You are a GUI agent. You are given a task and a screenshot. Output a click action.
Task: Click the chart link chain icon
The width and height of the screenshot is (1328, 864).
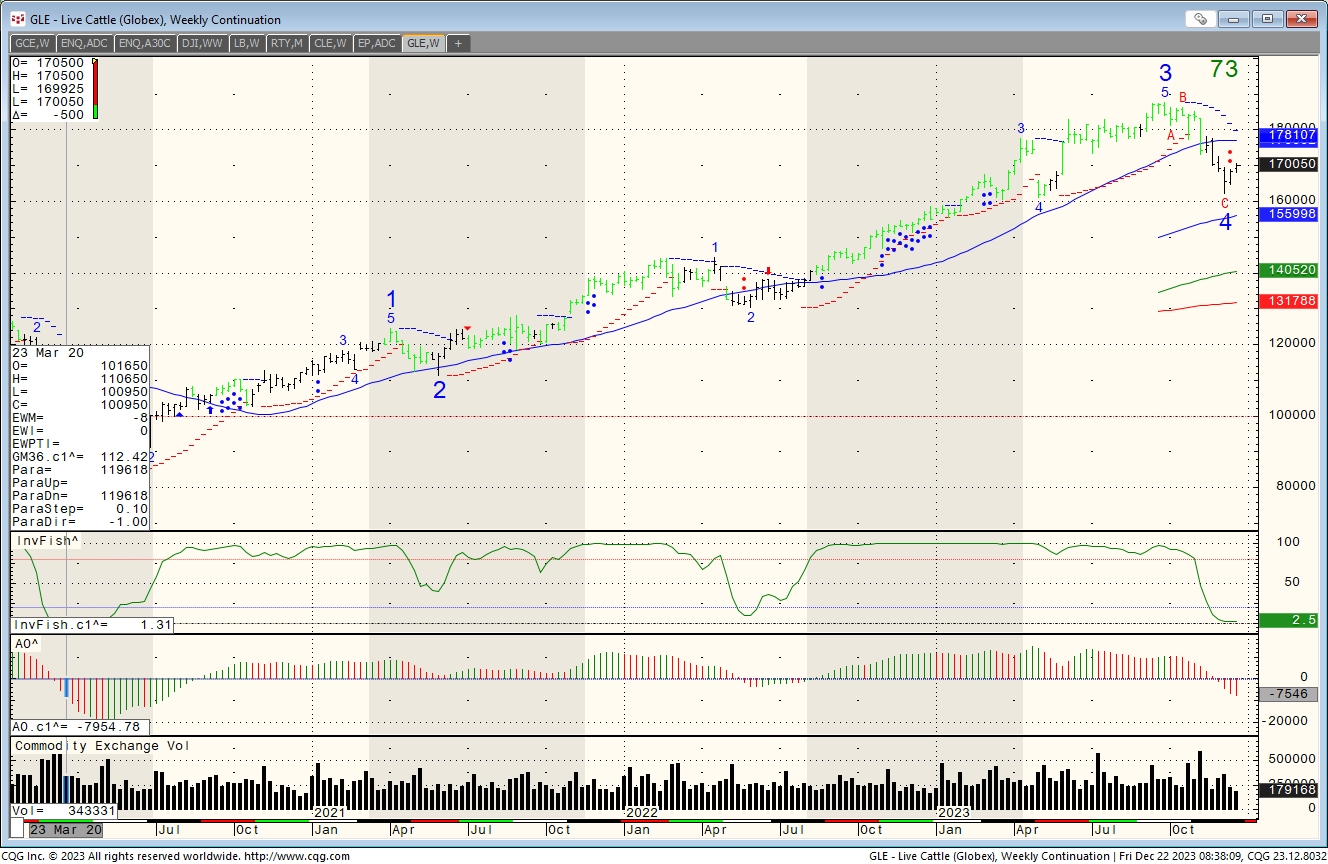point(1200,19)
